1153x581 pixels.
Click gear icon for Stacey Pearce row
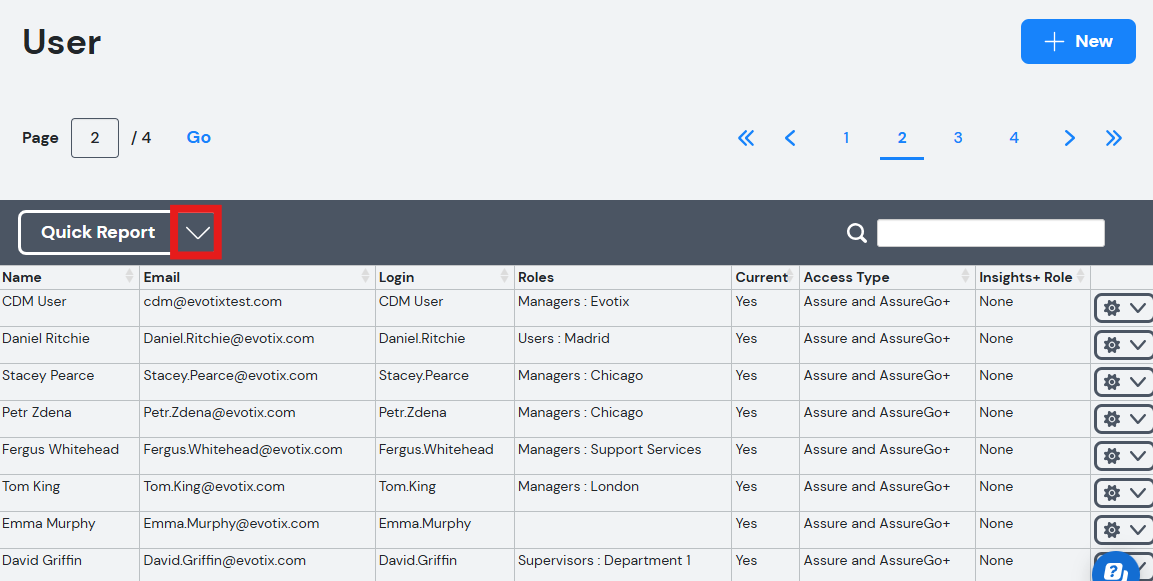click(x=1112, y=382)
